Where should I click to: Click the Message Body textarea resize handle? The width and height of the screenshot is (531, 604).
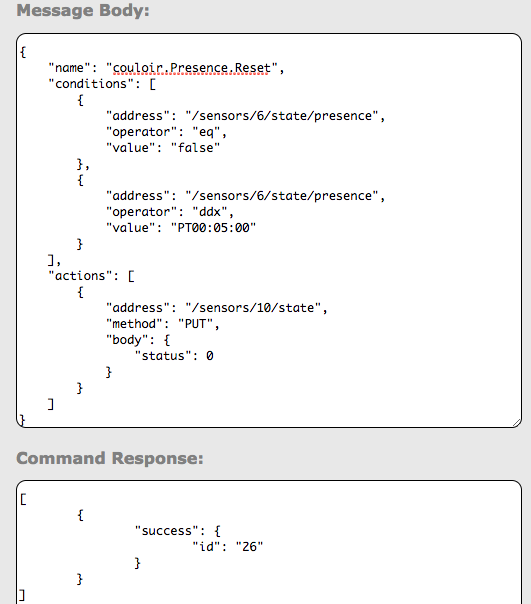click(517, 423)
